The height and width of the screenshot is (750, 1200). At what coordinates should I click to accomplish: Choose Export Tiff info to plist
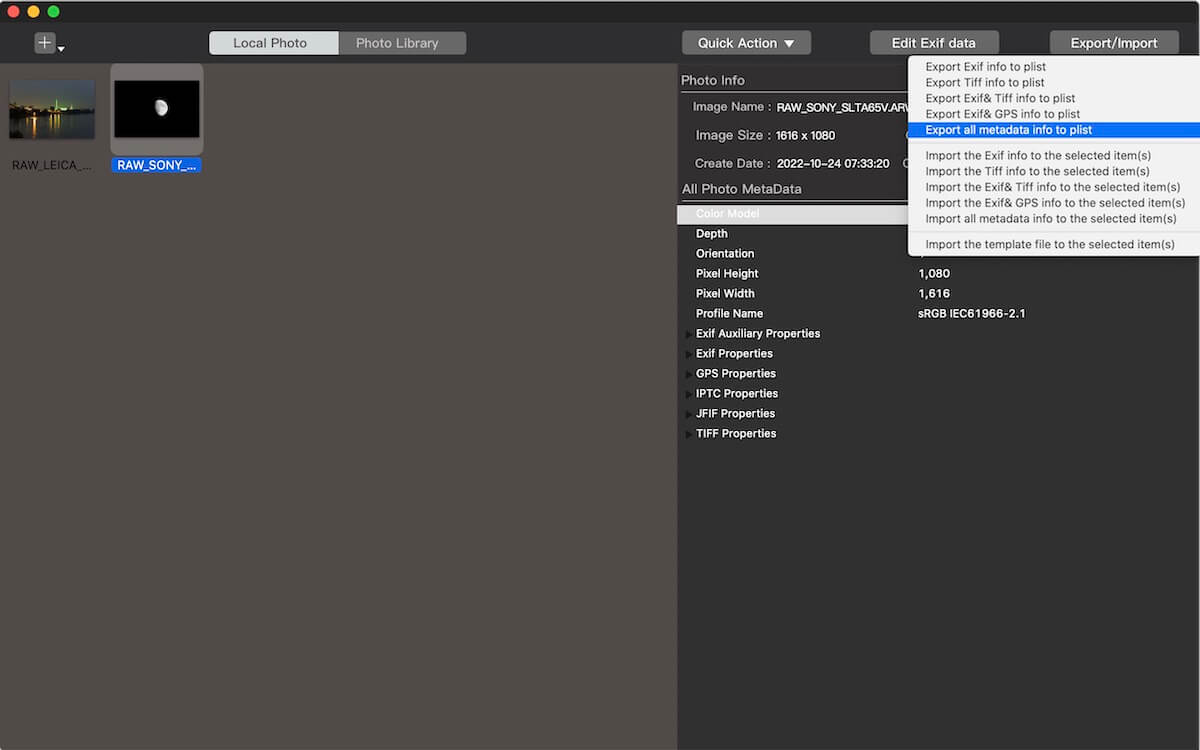coord(985,83)
